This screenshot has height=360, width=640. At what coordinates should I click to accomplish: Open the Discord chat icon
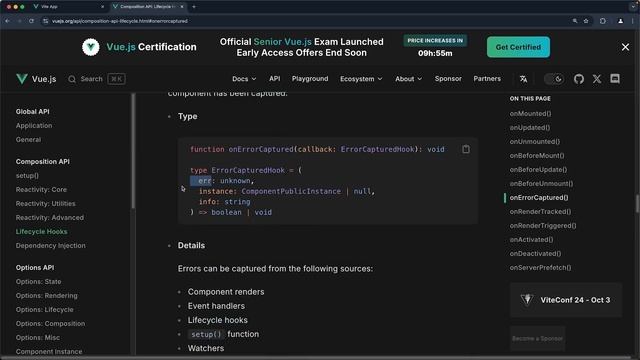615,78
